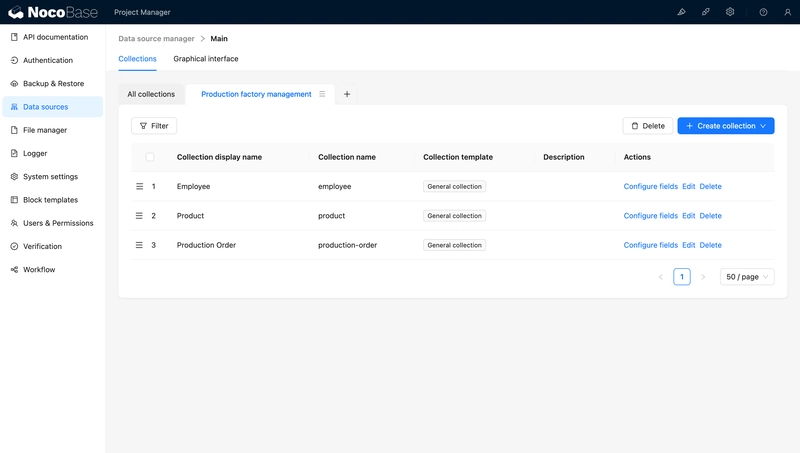Click the menu icon on Production factory management tab

click(322, 94)
